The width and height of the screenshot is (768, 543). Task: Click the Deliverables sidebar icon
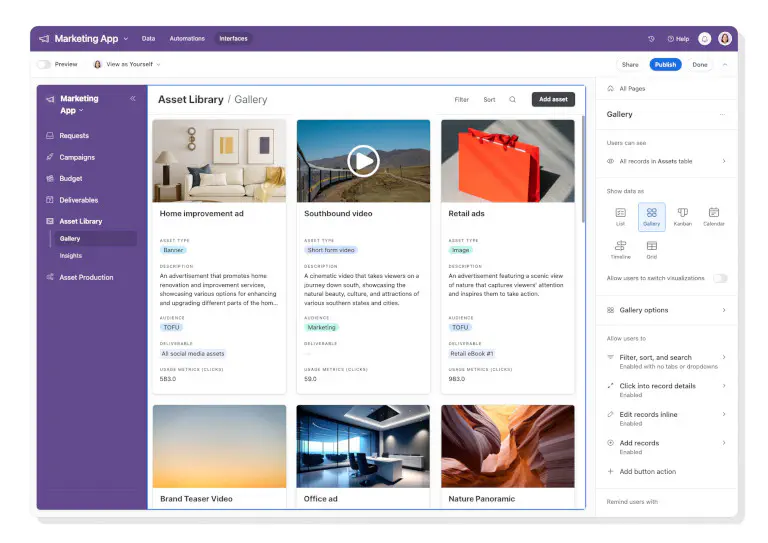(49, 200)
